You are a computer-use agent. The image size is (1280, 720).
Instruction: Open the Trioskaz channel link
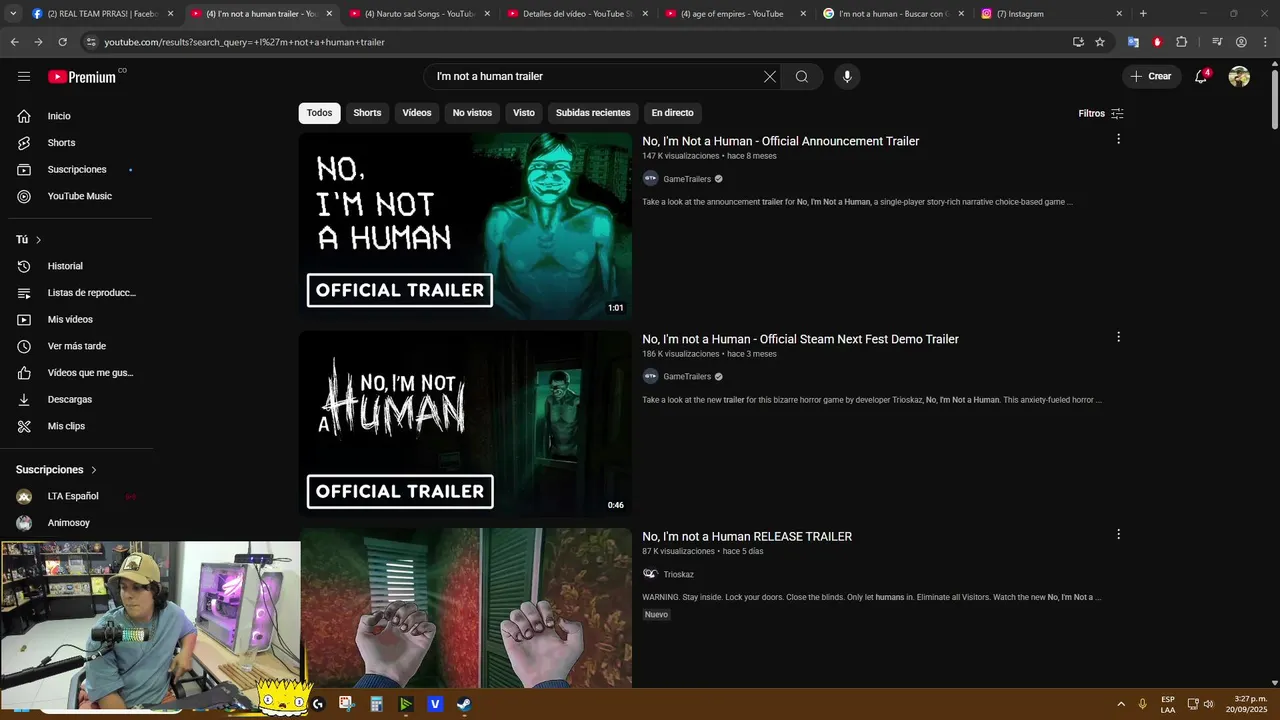(678, 574)
